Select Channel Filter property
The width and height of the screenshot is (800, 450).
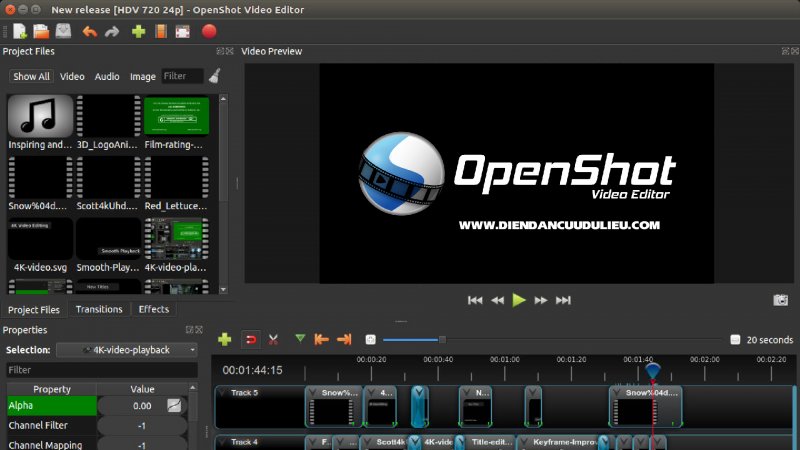(52, 426)
